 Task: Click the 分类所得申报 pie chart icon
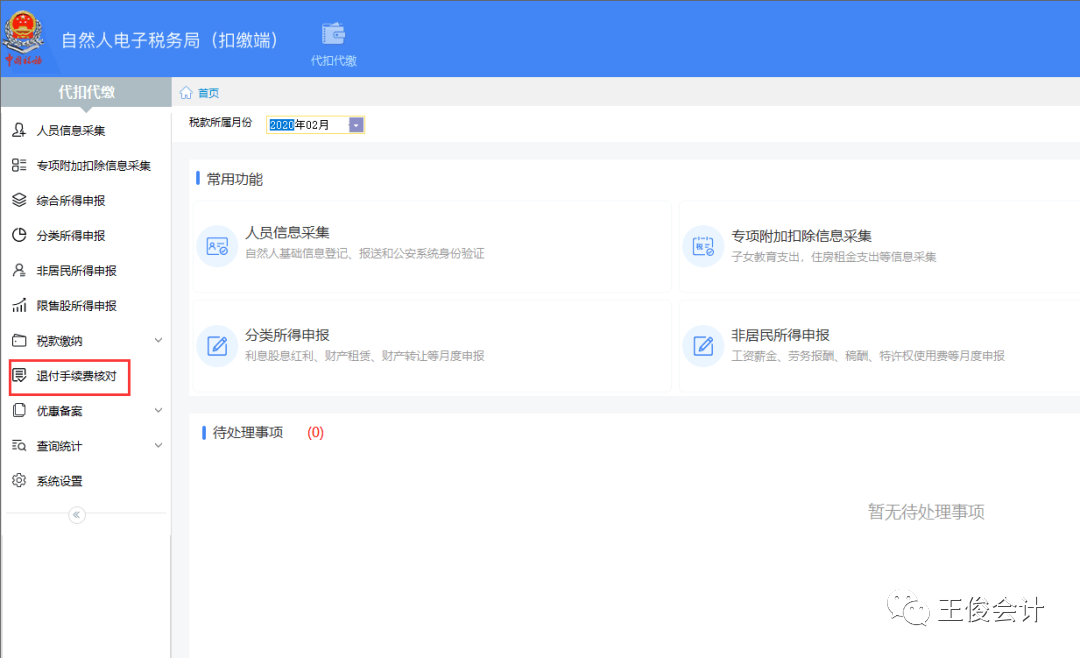[19, 235]
